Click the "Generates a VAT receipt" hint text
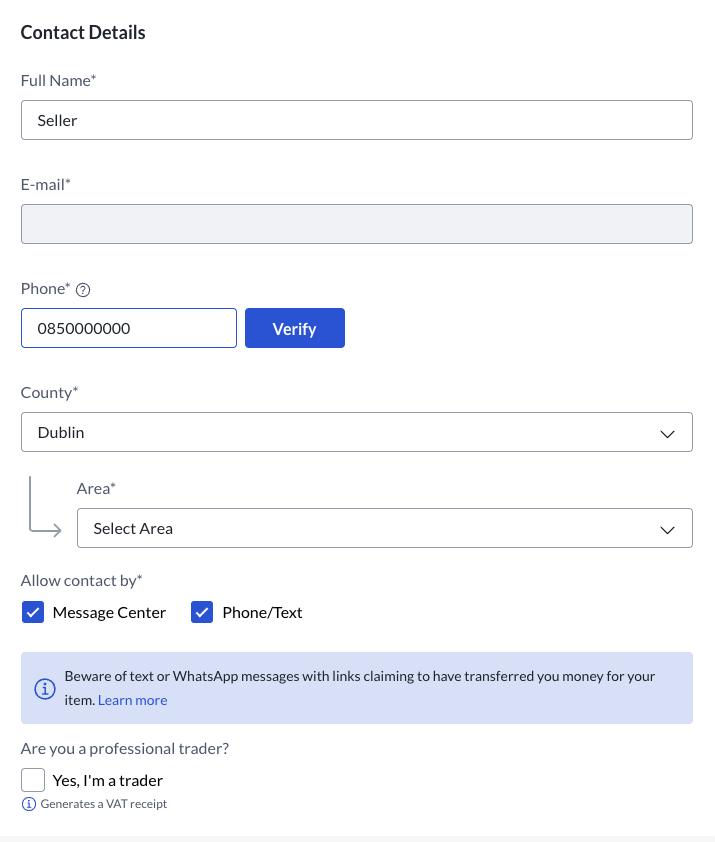Viewport: 715px width, 842px height. click(x=104, y=804)
